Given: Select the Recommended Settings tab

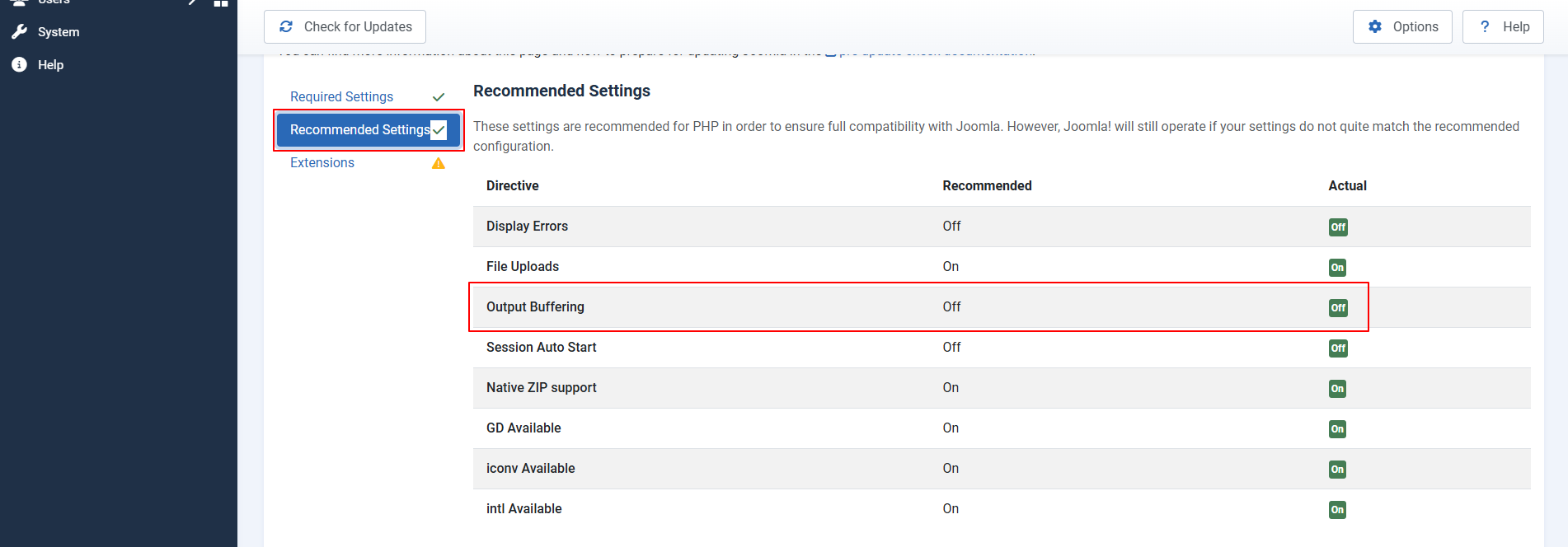Looking at the screenshot, I should click(x=359, y=130).
